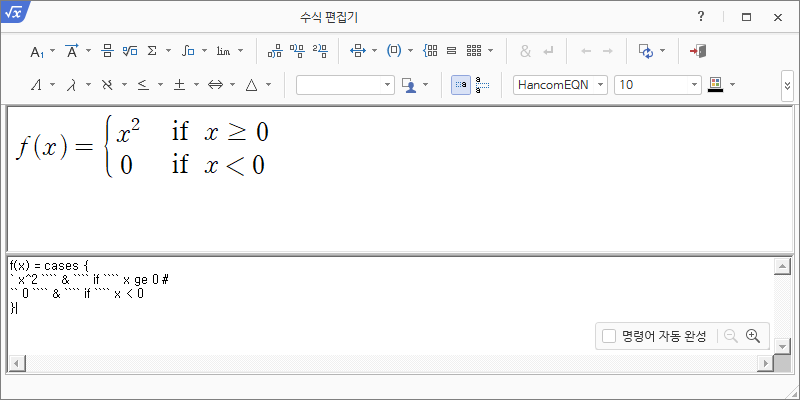Expand the uppercase Greek dropdown arrow
800x400 pixels.
(52, 85)
